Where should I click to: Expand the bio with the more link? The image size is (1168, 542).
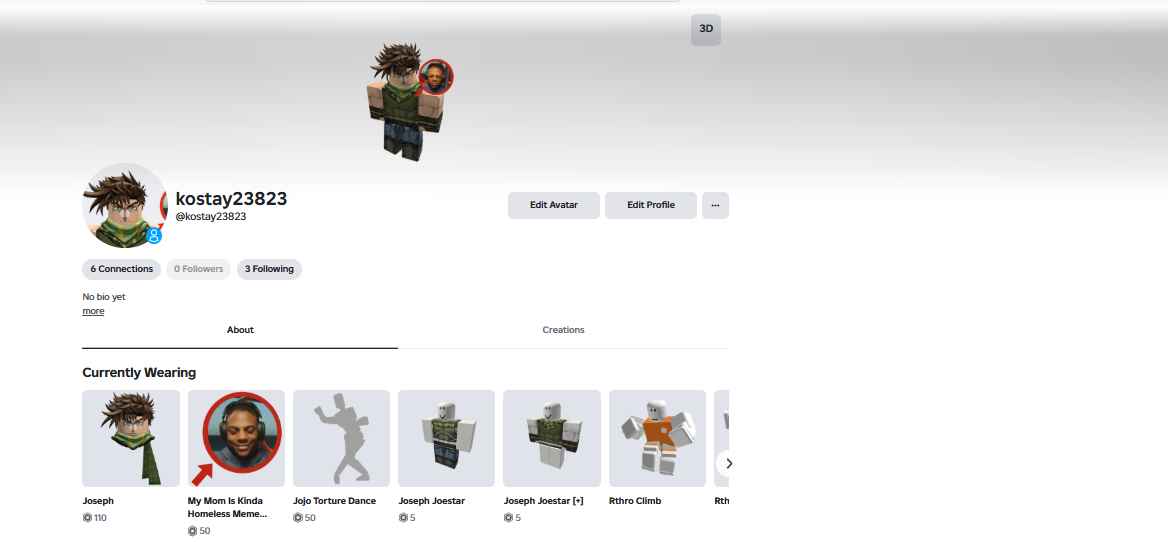tap(93, 311)
